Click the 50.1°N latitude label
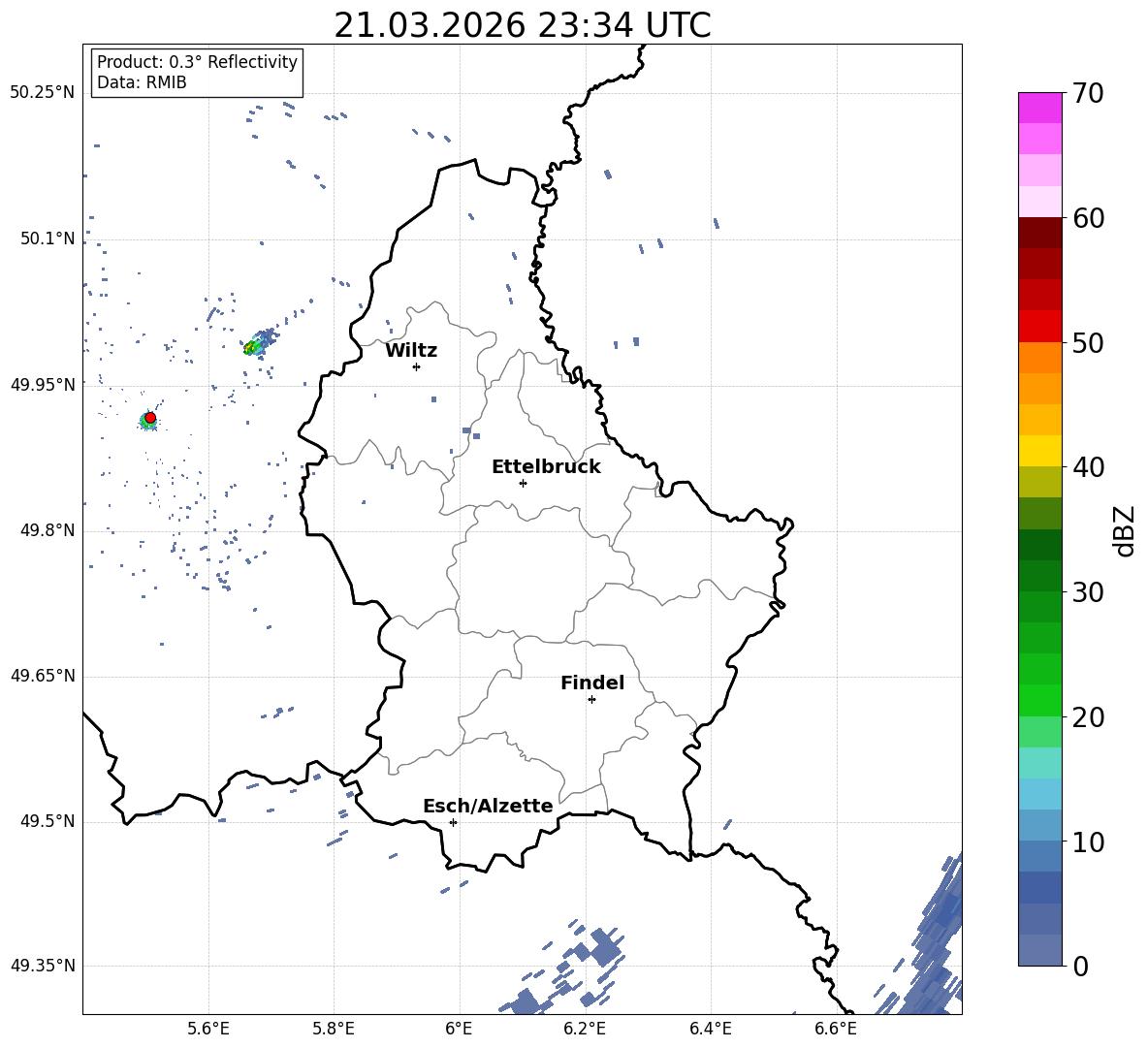 pos(48,238)
